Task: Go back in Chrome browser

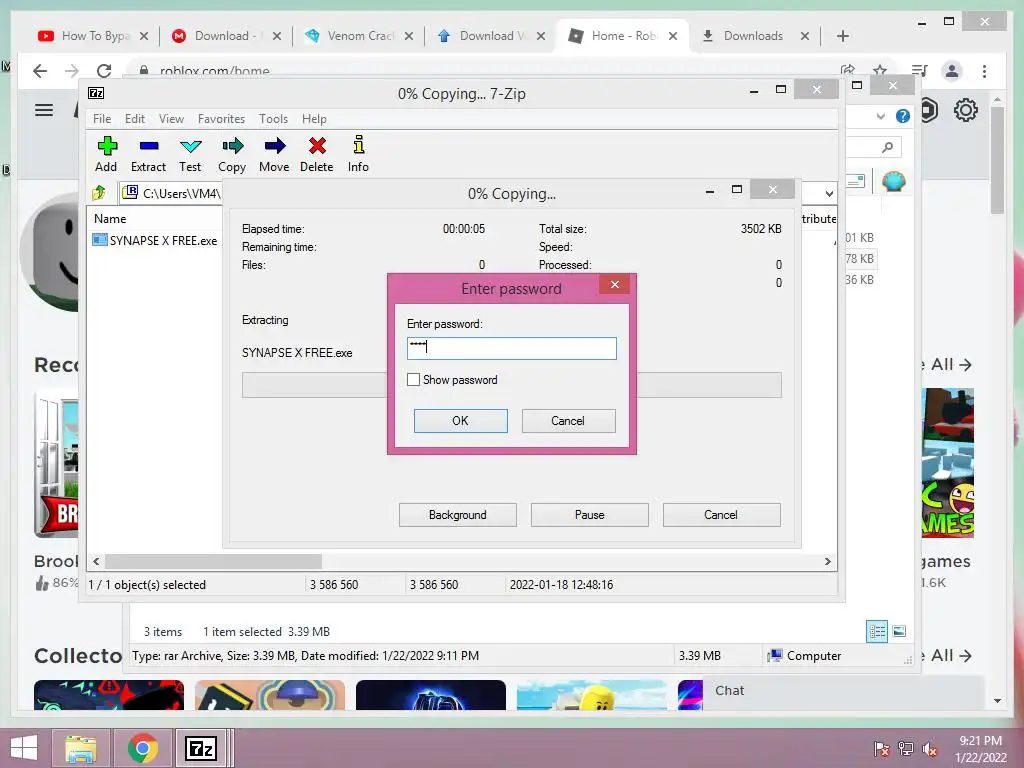Action: (40, 71)
